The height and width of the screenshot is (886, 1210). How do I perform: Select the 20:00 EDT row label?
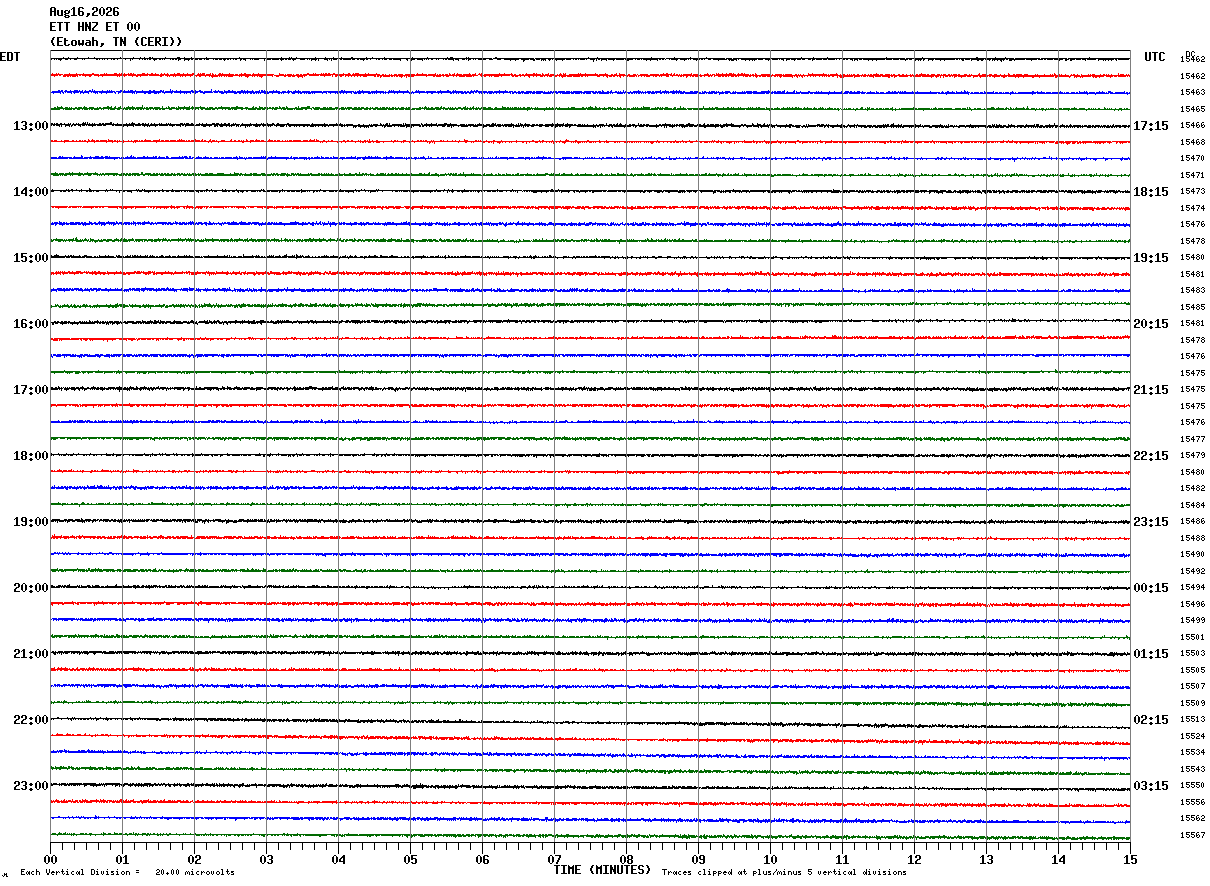tap(31, 588)
